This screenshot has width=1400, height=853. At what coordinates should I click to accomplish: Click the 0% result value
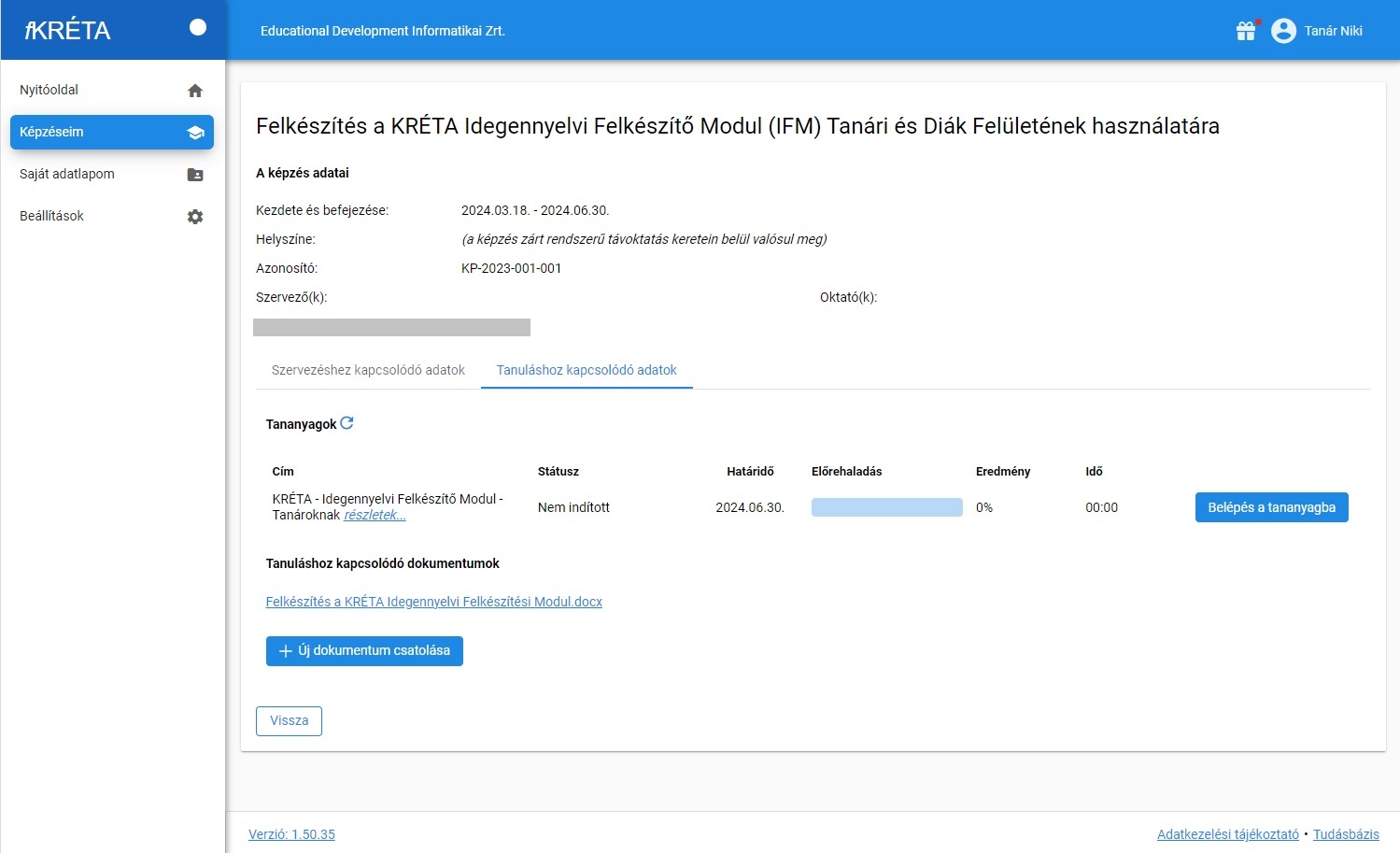tap(984, 507)
